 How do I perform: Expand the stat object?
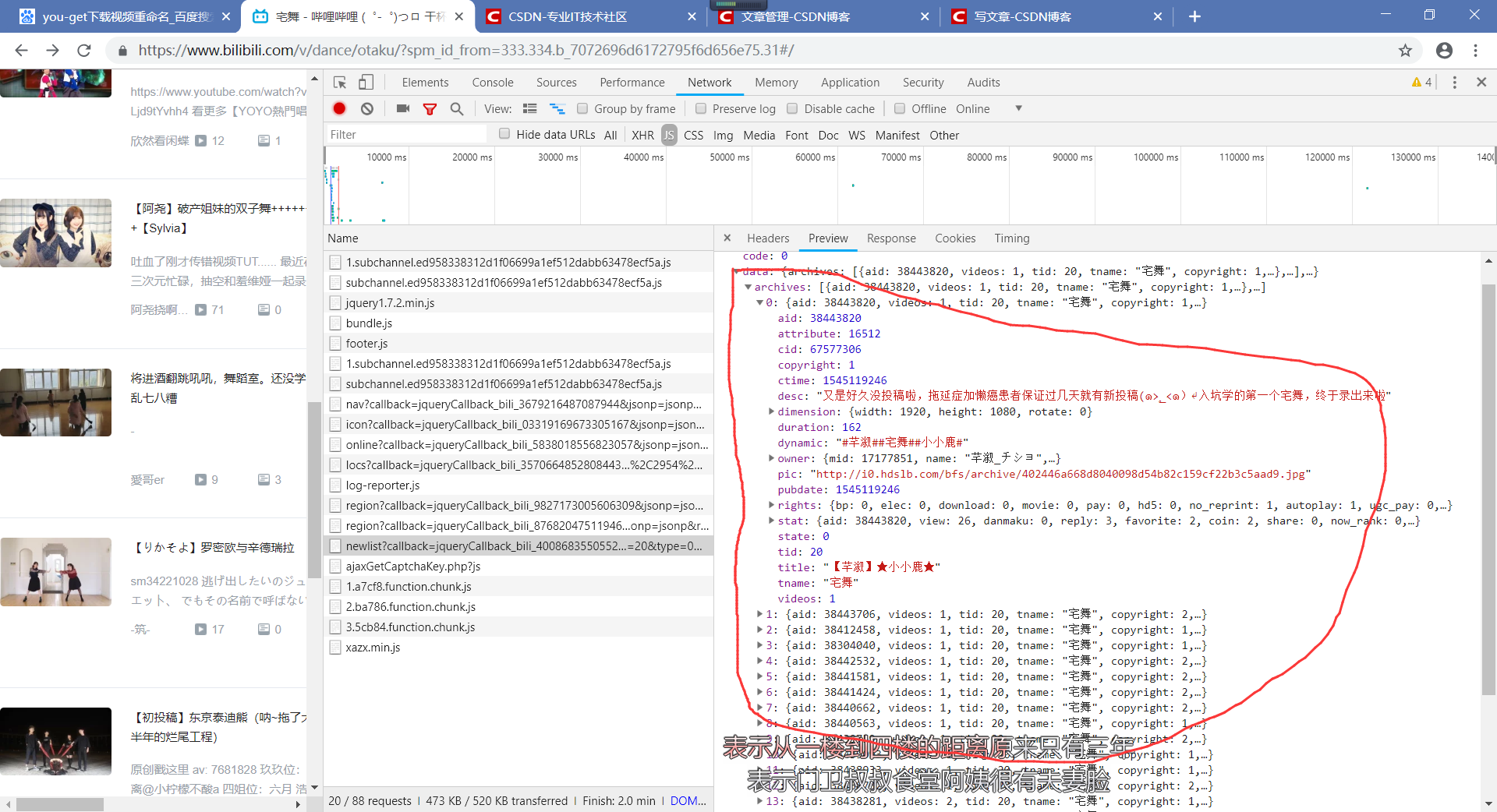(x=771, y=521)
